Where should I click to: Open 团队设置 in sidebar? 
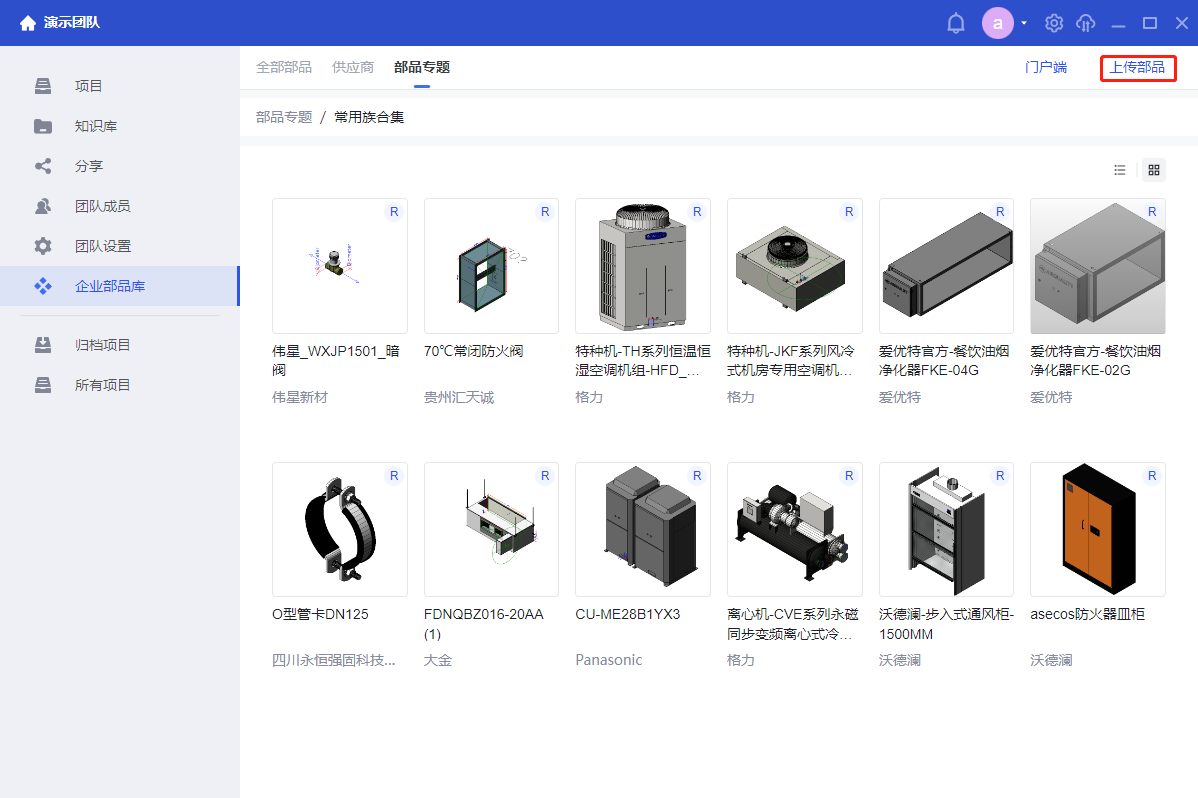[120, 246]
